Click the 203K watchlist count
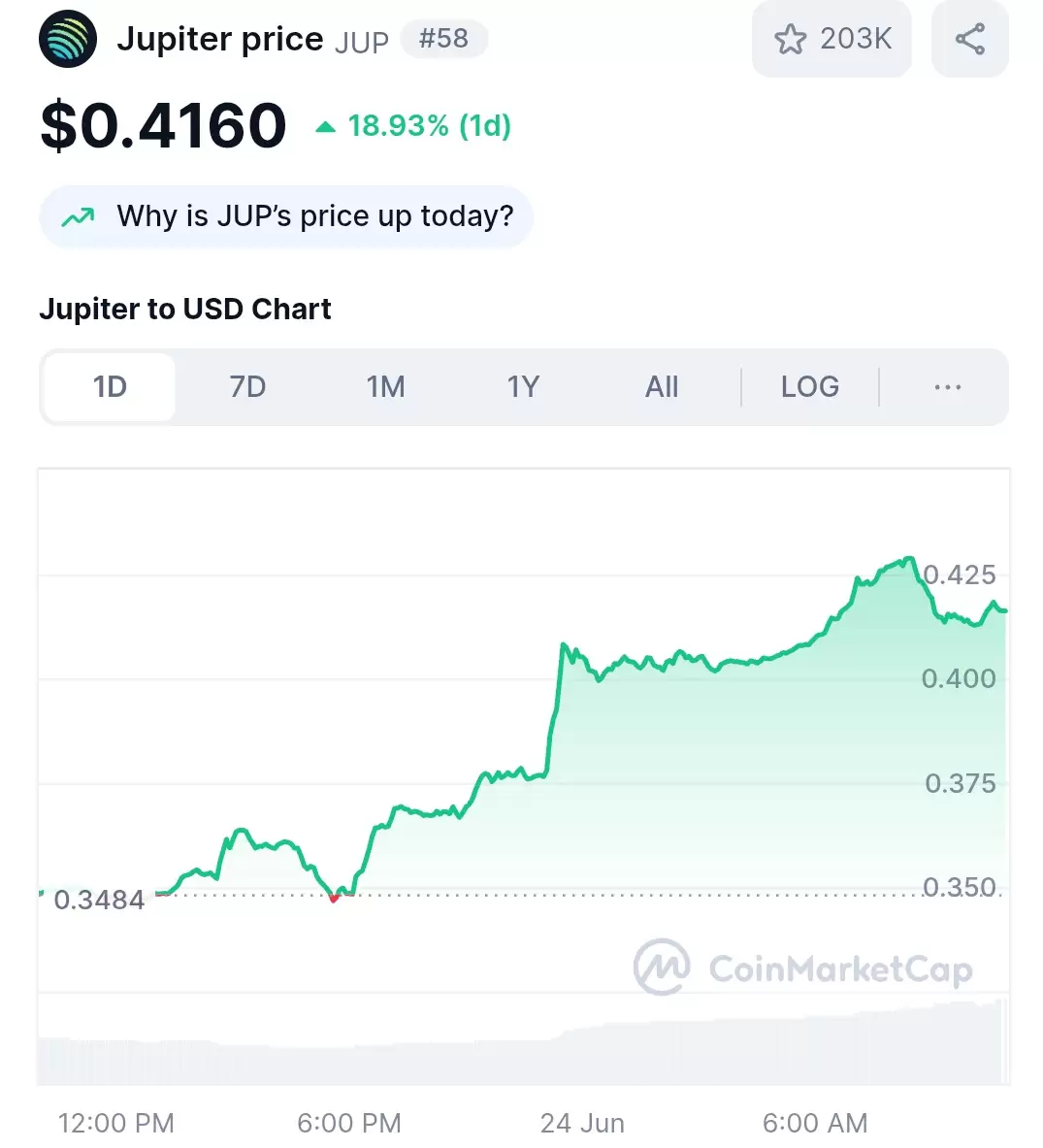1043x1148 pixels. (x=856, y=39)
